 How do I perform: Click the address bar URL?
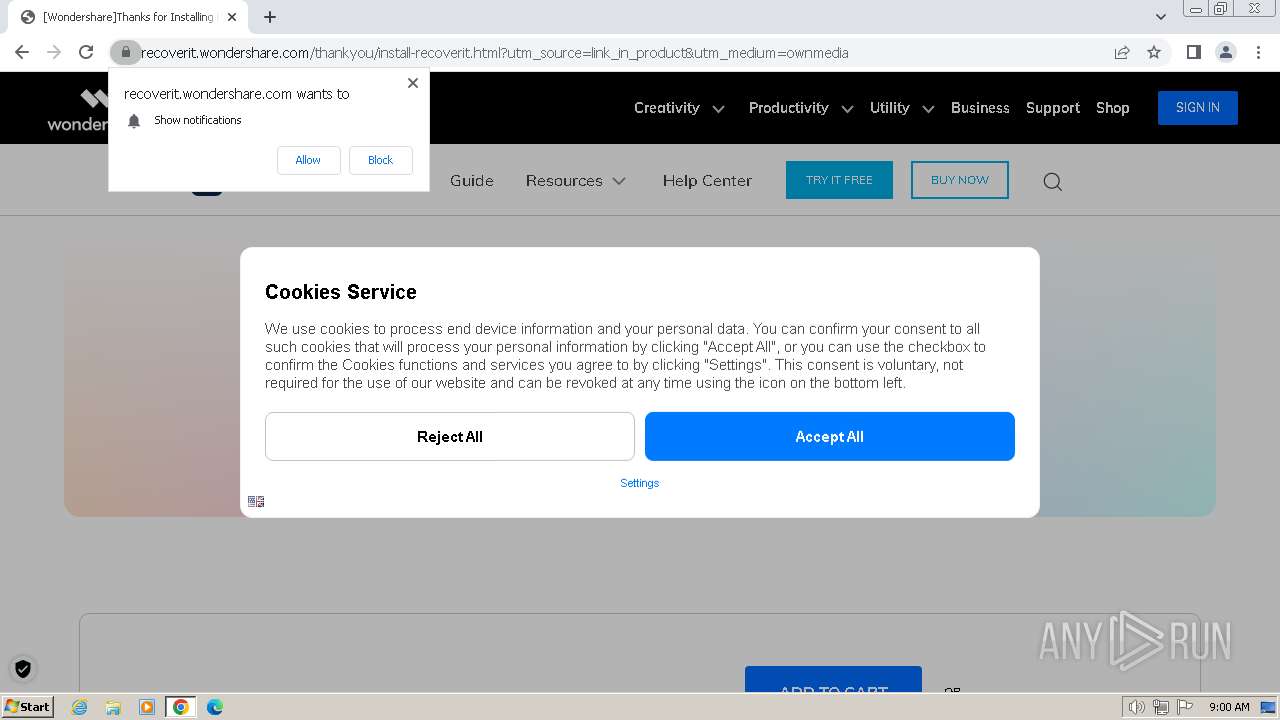point(495,52)
